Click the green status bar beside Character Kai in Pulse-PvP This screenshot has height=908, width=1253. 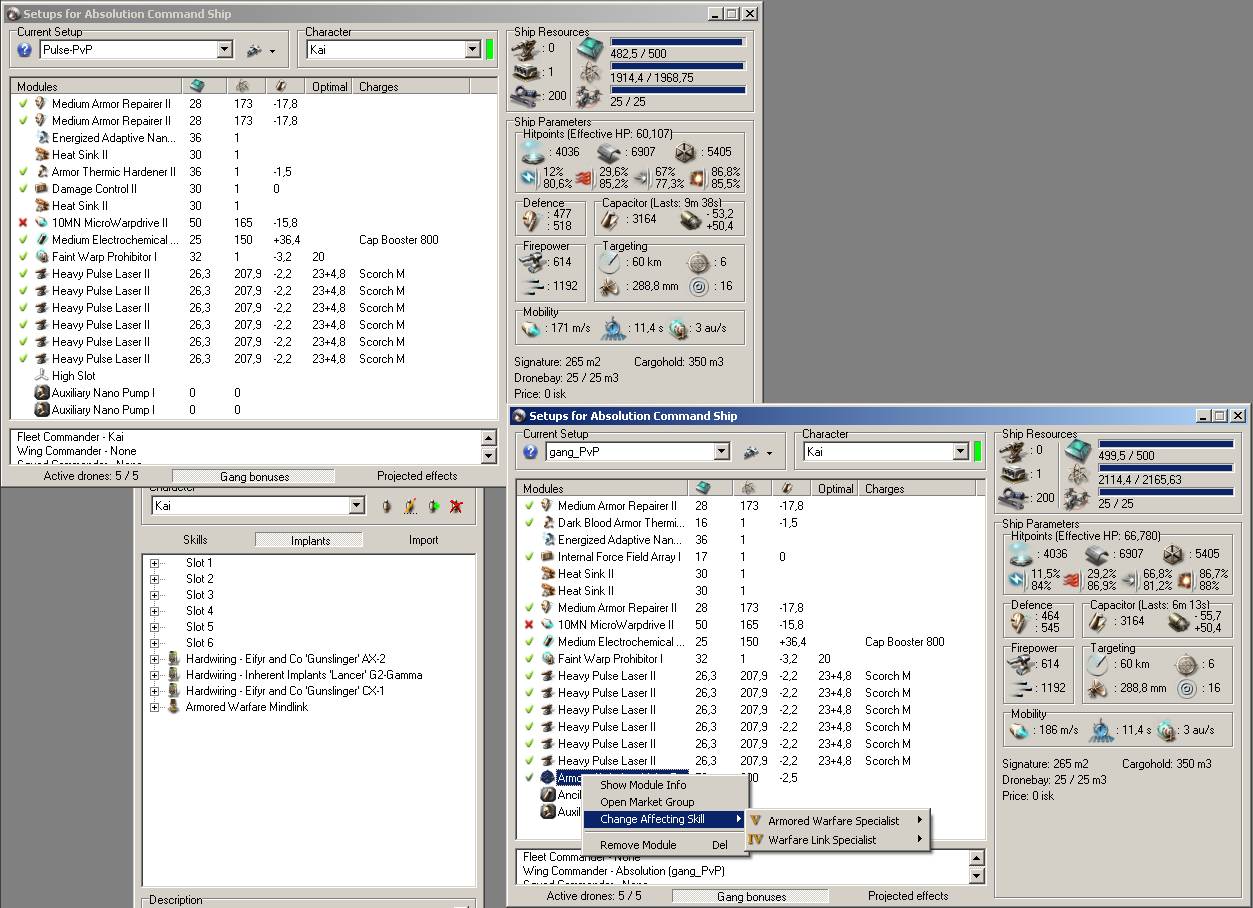click(490, 50)
